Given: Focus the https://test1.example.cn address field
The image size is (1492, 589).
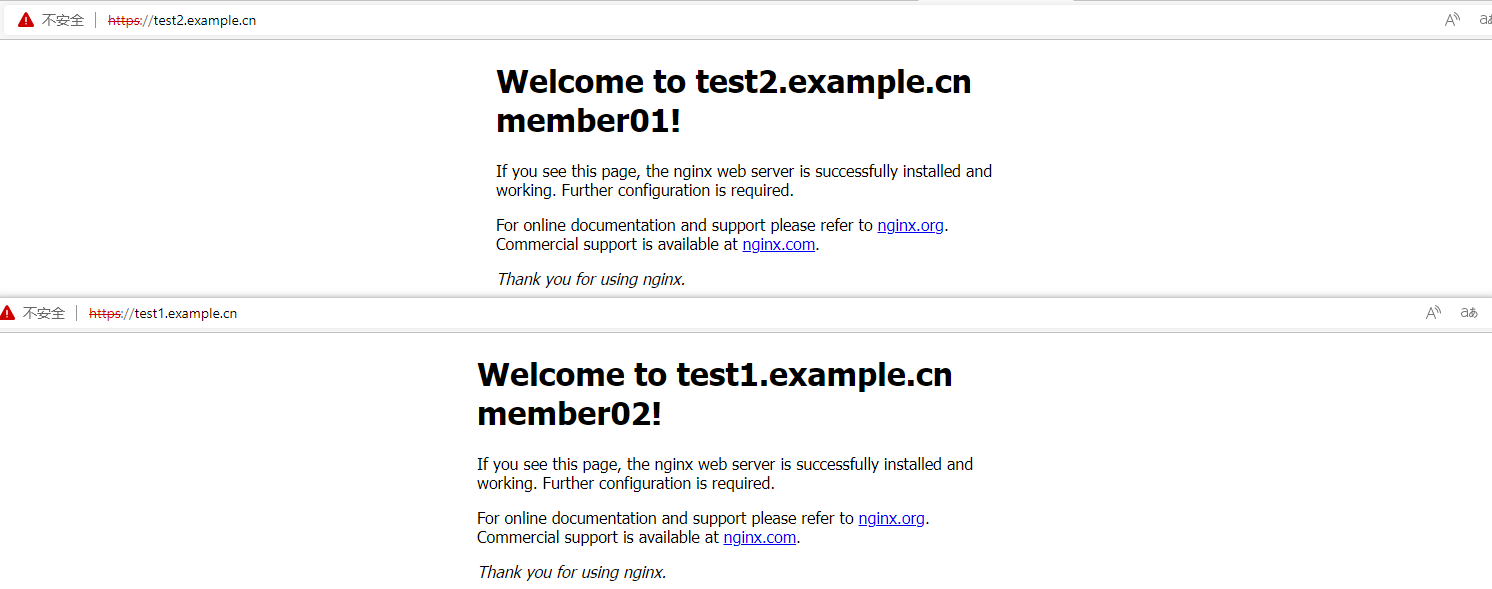Looking at the screenshot, I should click(x=163, y=313).
